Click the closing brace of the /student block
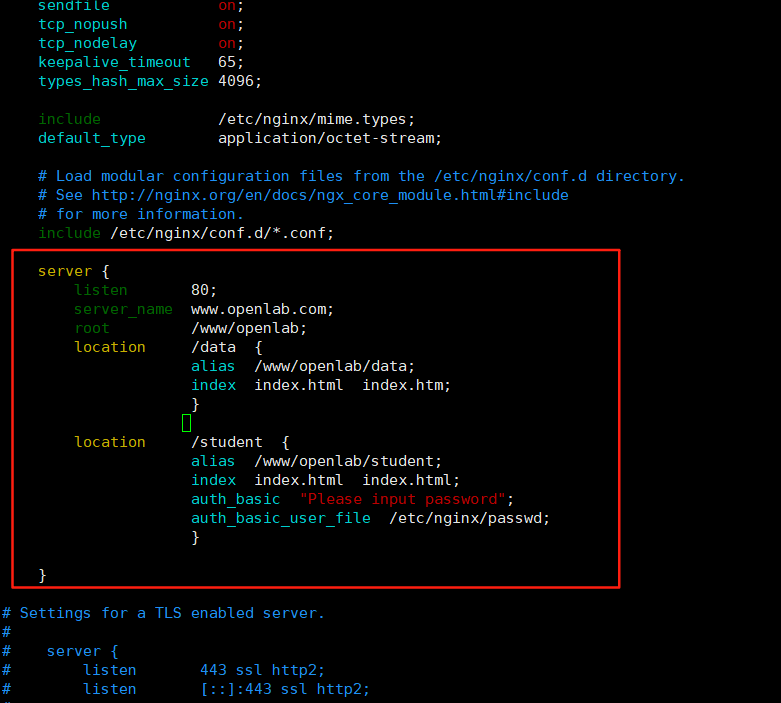The height and width of the screenshot is (703, 781). tap(195, 537)
